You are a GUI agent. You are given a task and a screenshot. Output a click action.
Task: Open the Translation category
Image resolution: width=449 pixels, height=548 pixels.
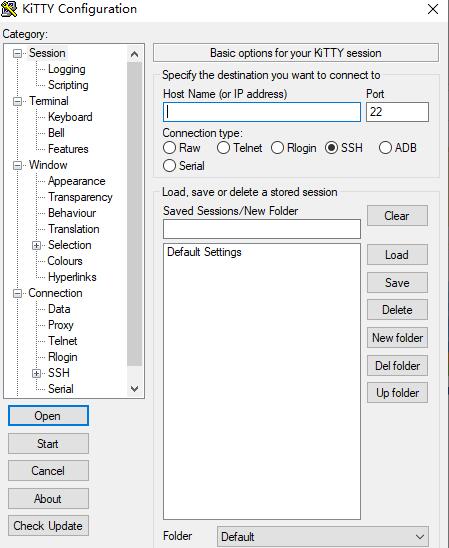click(x=74, y=229)
